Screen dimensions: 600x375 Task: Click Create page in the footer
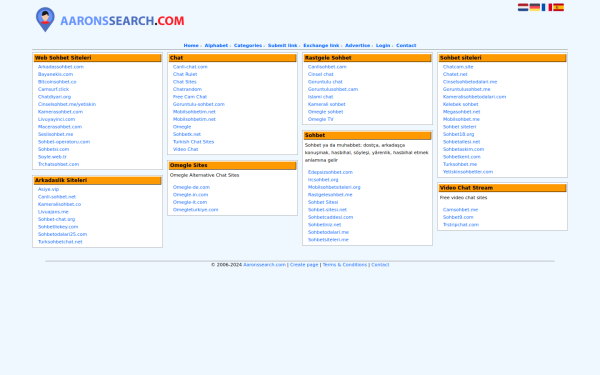(304, 265)
